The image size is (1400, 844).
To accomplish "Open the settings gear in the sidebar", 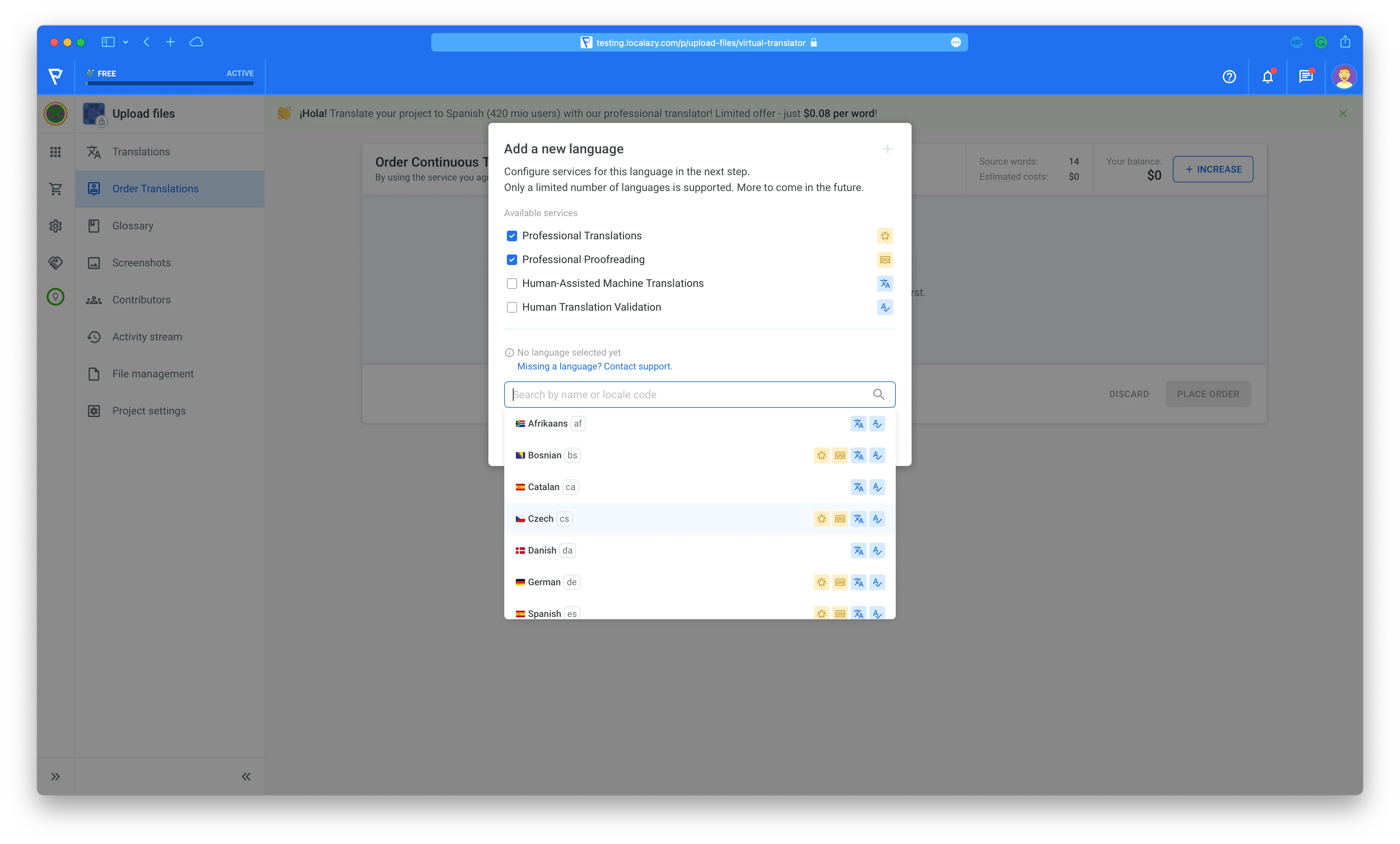I will [55, 225].
